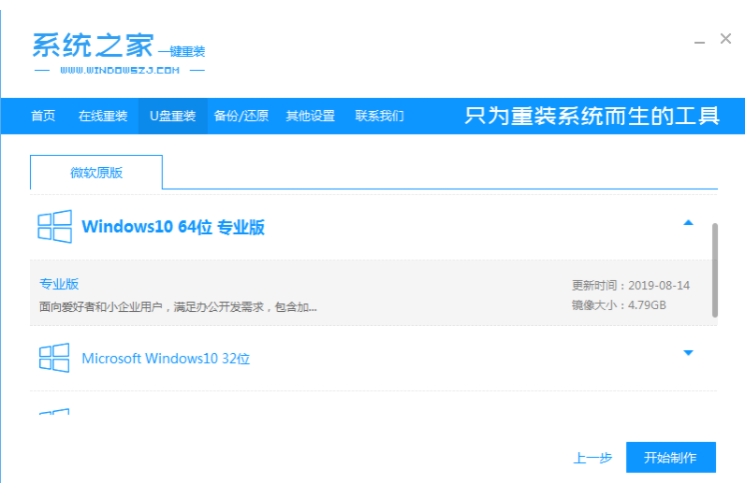Click Windows logo beside Microsoft Windows10 32位

click(54, 358)
